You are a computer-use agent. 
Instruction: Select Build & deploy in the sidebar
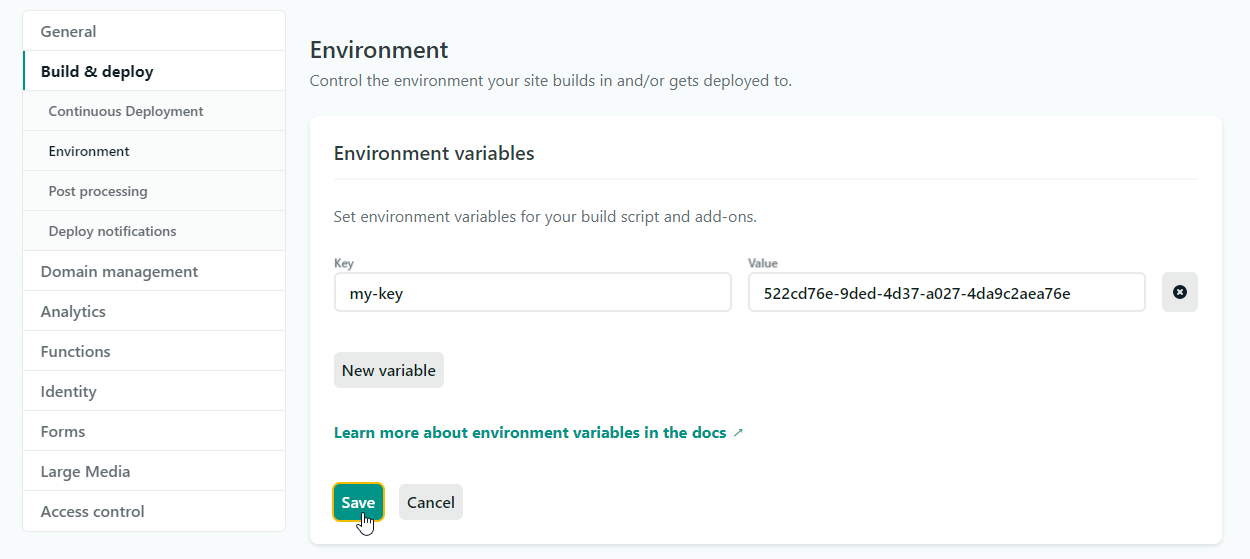tap(97, 71)
